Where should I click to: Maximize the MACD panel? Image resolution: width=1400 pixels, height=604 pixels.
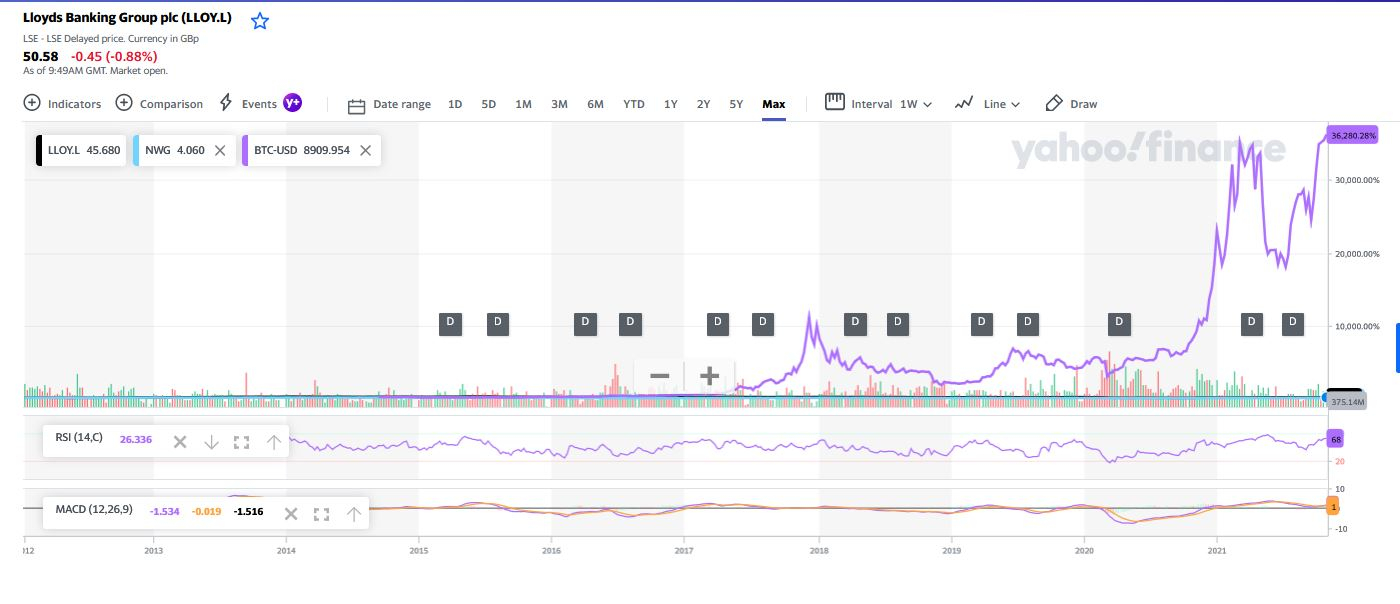pyautogui.click(x=321, y=513)
